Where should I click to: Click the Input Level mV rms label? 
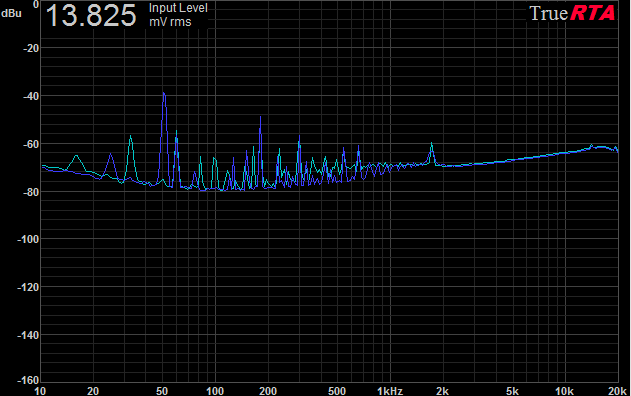tap(178, 15)
